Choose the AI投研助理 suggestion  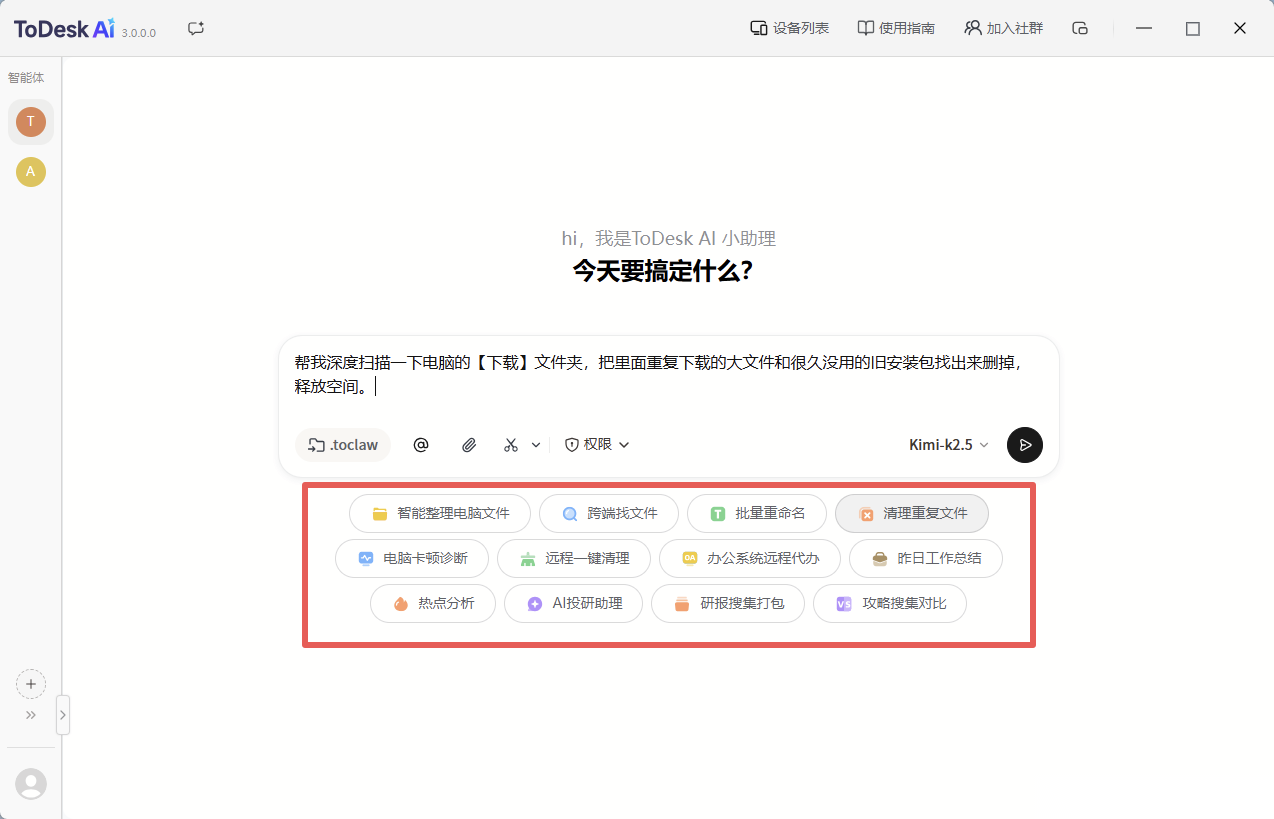tap(574, 603)
